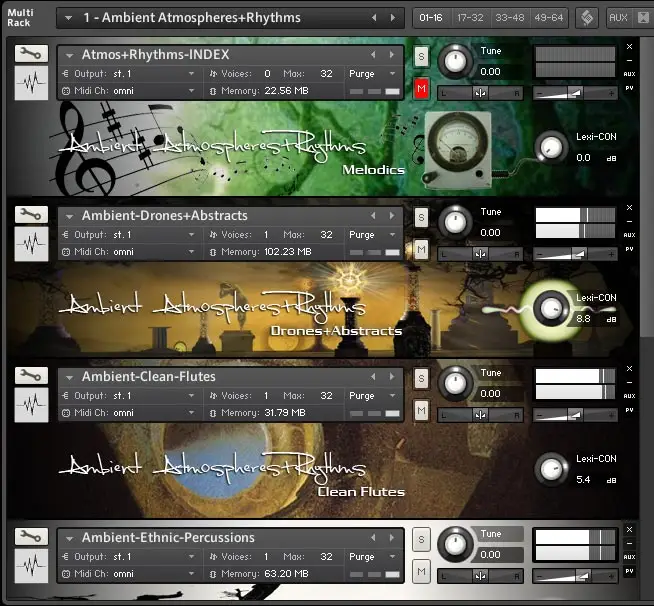Image resolution: width=654 pixels, height=606 pixels.
Task: Click waveform icon of Atmos+Rhythms-INDEX
Action: (x=31, y=83)
